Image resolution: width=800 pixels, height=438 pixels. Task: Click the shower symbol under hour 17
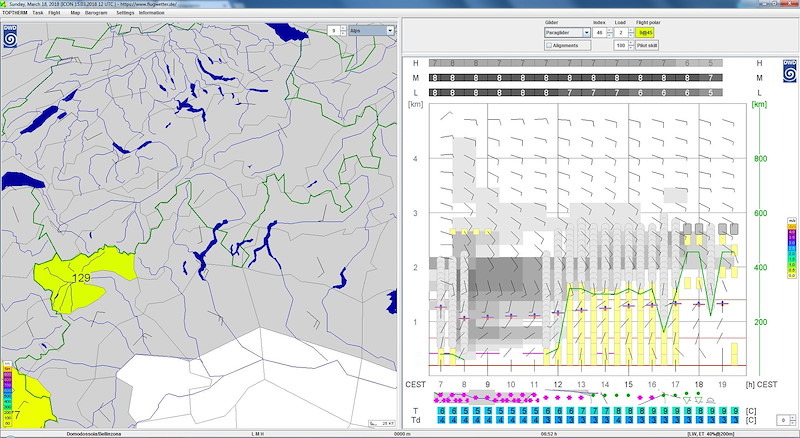[x=687, y=400]
